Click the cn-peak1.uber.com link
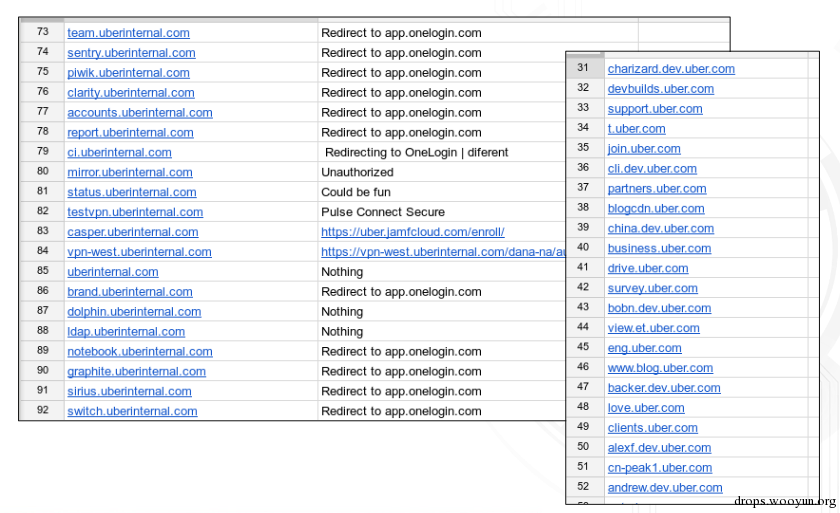840x513 pixels. 659,468
